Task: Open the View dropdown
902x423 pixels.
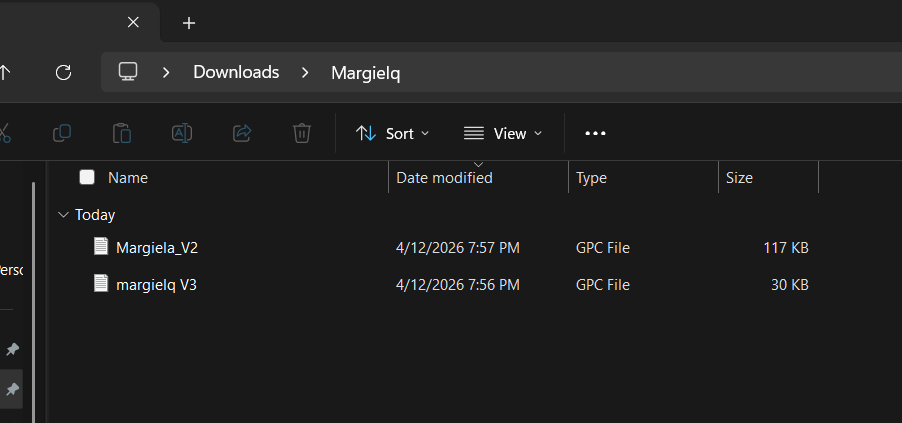Action: [x=503, y=134]
